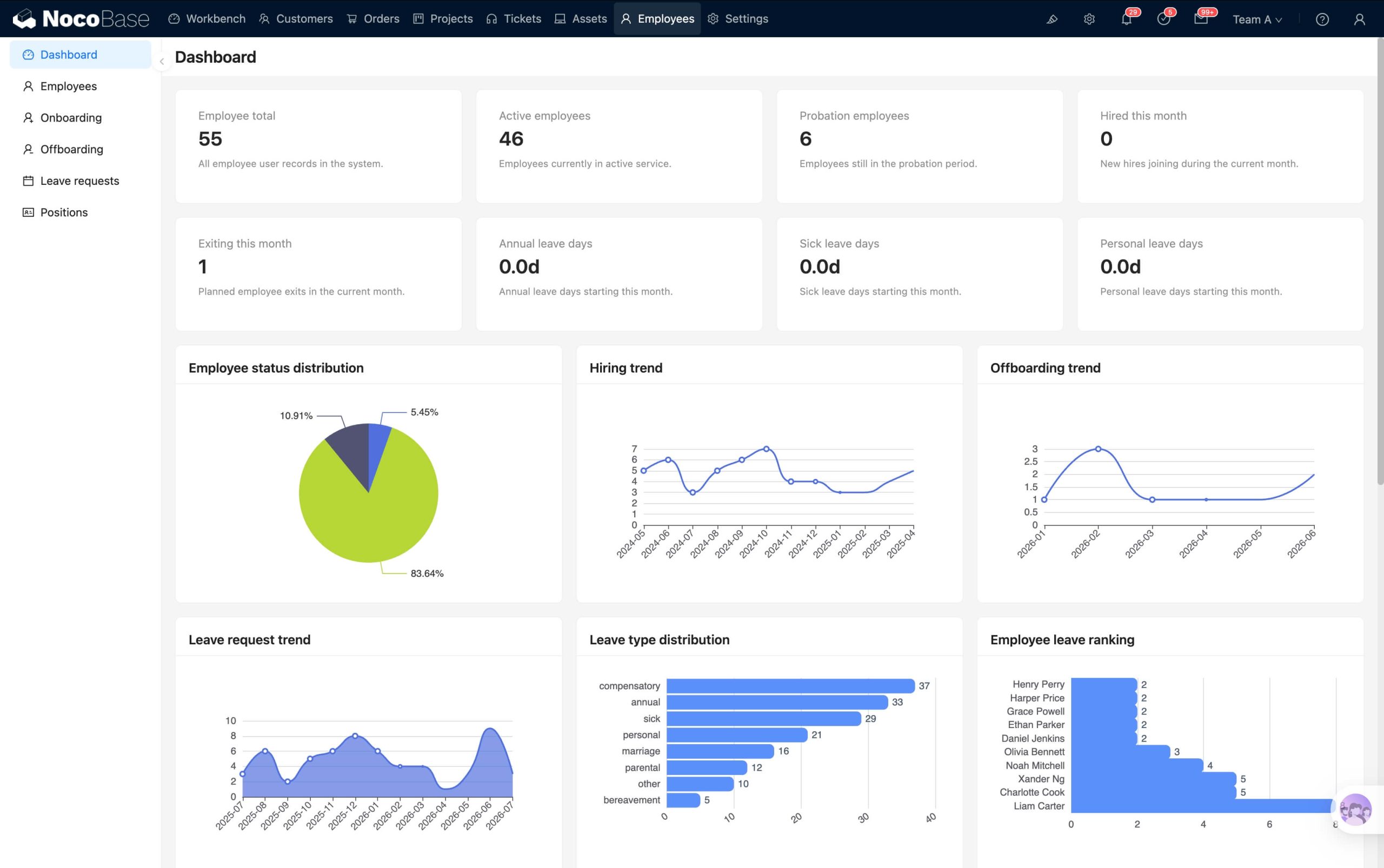The image size is (1384, 868).
Task: Select Dashboard in the sidebar
Action: click(81, 55)
